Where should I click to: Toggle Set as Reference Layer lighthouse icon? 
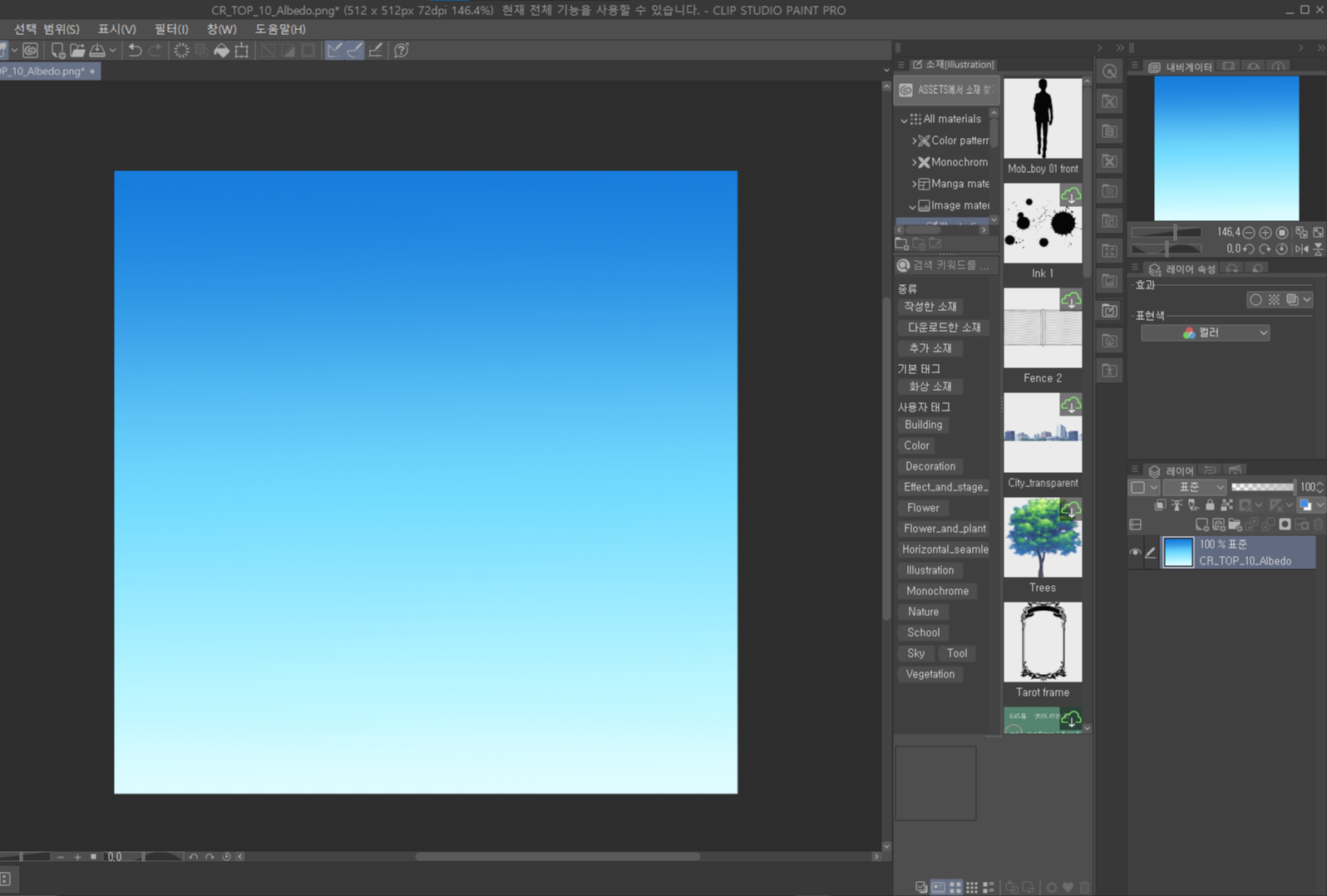click(x=1177, y=505)
